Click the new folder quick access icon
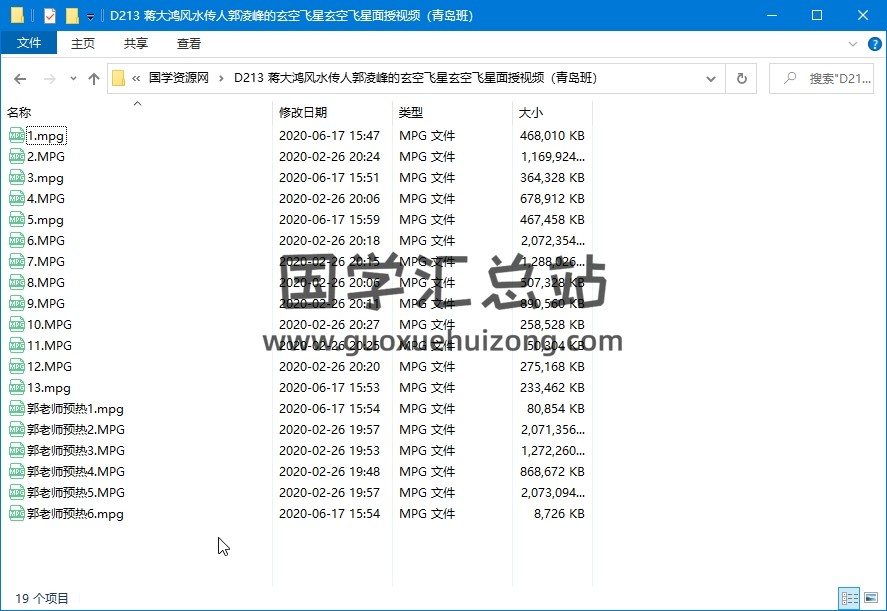 click(72, 15)
